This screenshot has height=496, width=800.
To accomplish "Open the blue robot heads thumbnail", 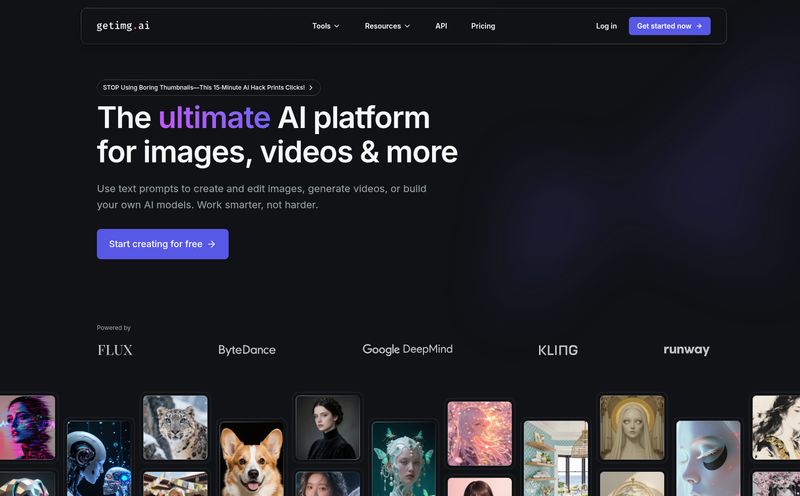I will tap(99, 459).
